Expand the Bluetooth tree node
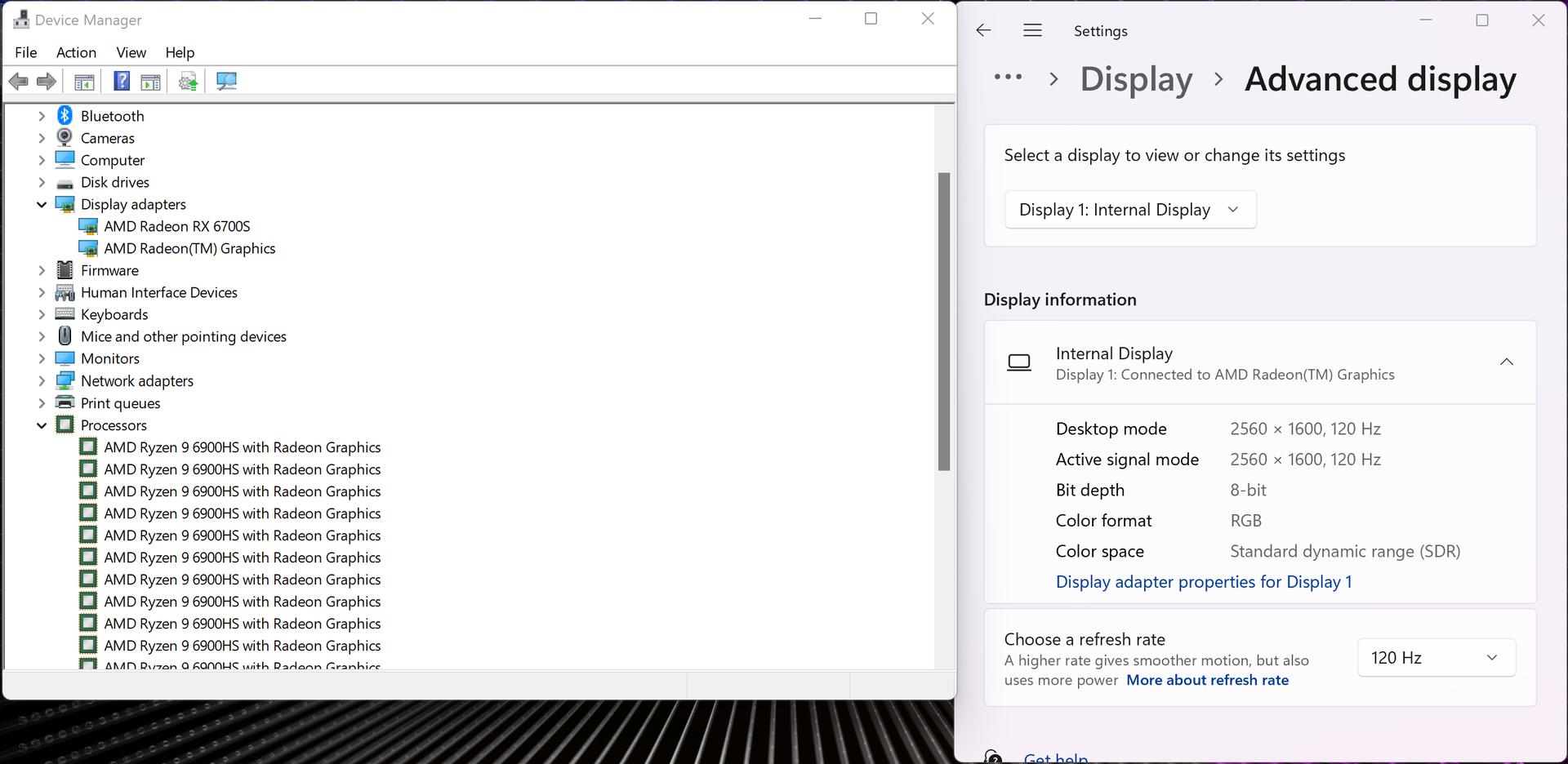This screenshot has height=764, width=1568. pyautogui.click(x=42, y=116)
